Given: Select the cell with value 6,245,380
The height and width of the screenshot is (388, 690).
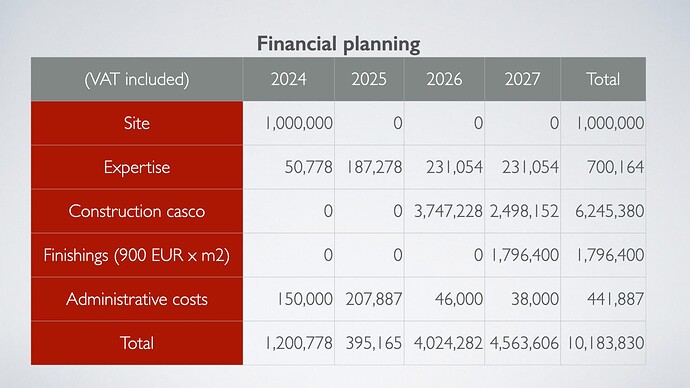Looking at the screenshot, I should 603,211.
